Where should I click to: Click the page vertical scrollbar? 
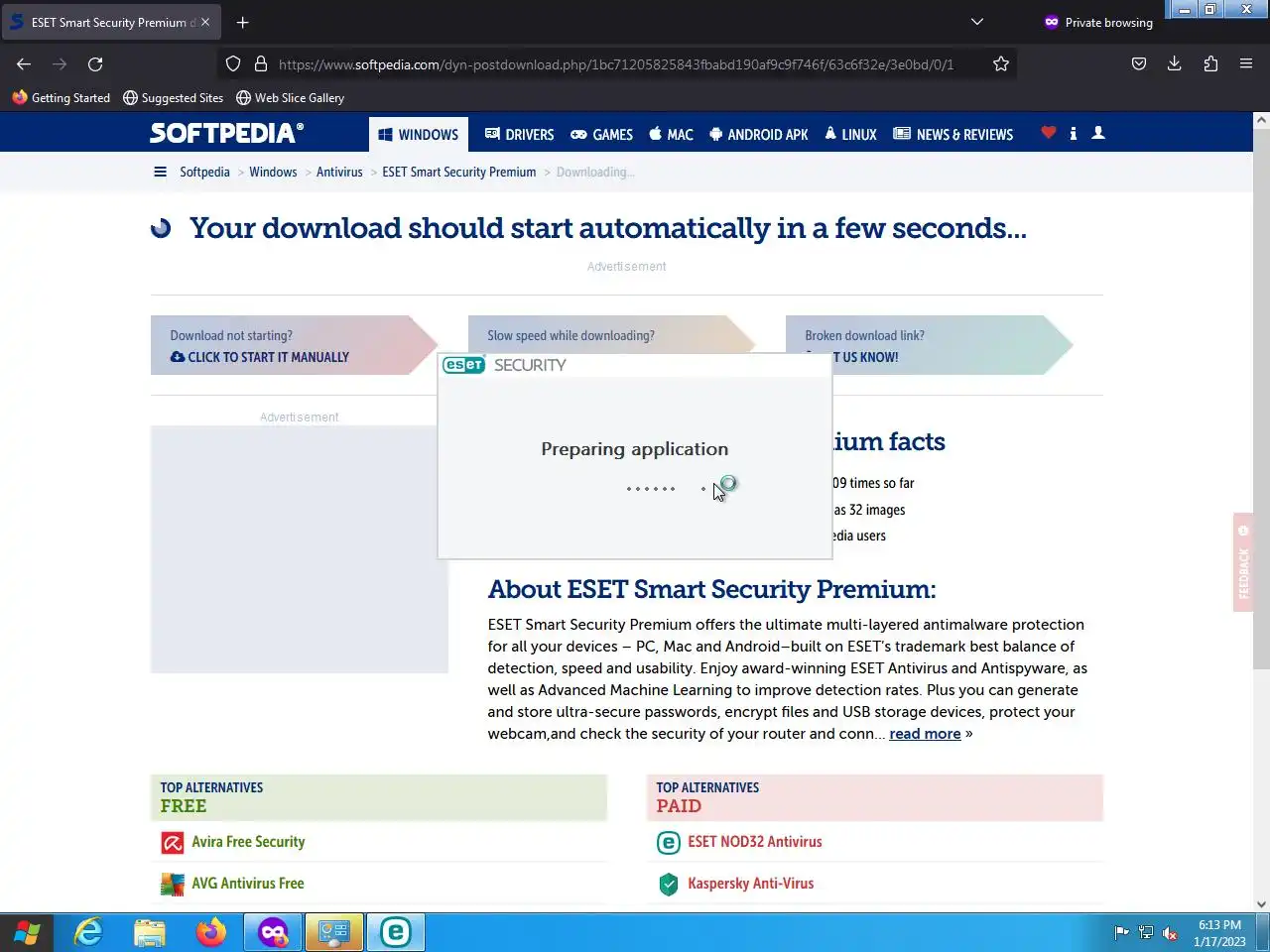[1261, 397]
